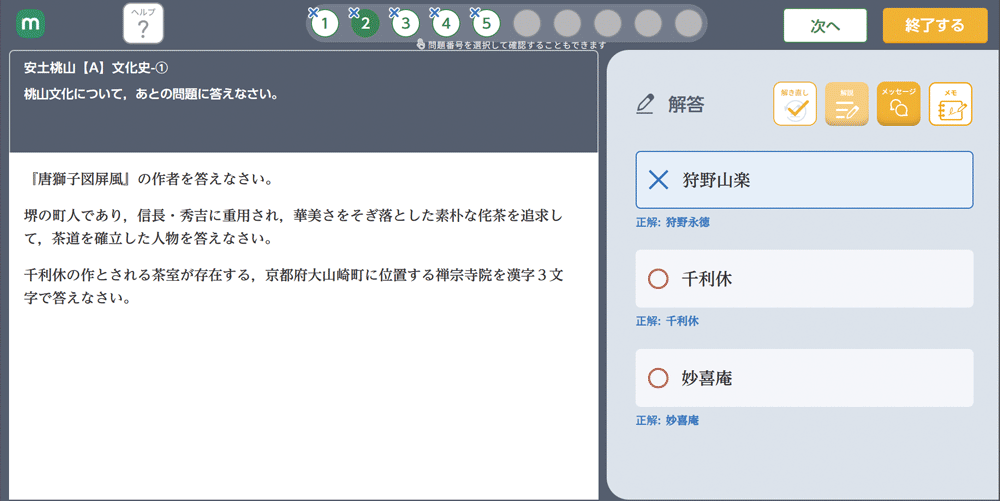Click the 次へ button
Viewport: 1000px width, 501px height.
tap(825, 25)
